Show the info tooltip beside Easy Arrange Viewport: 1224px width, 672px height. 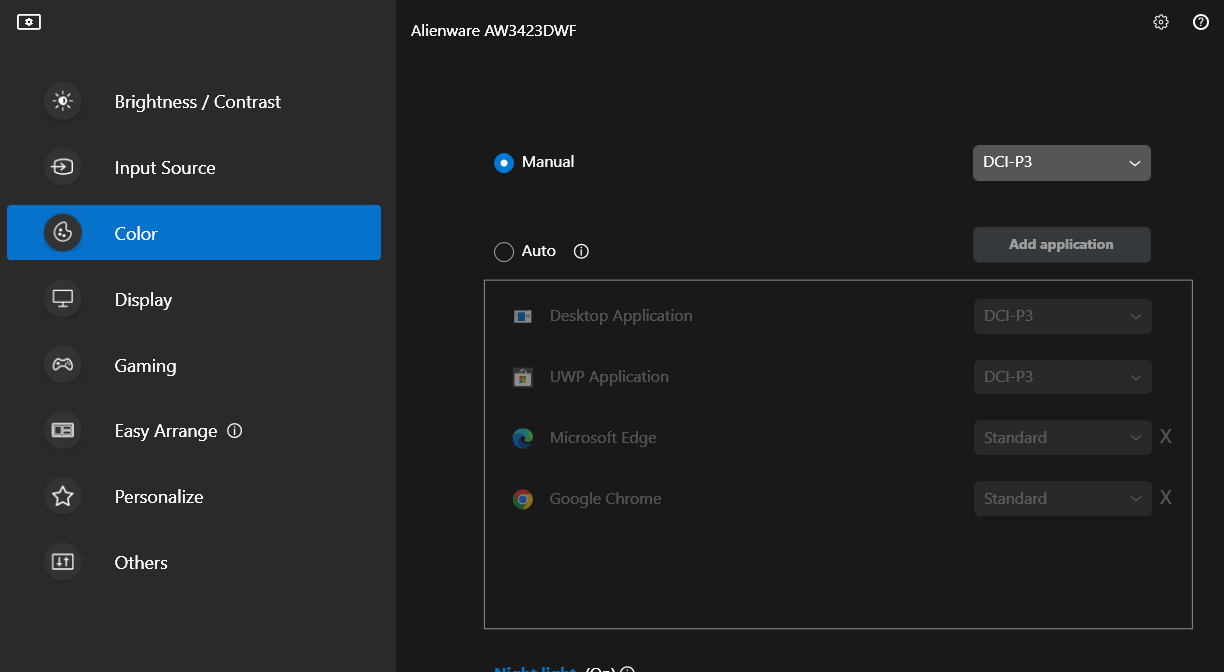click(x=235, y=431)
